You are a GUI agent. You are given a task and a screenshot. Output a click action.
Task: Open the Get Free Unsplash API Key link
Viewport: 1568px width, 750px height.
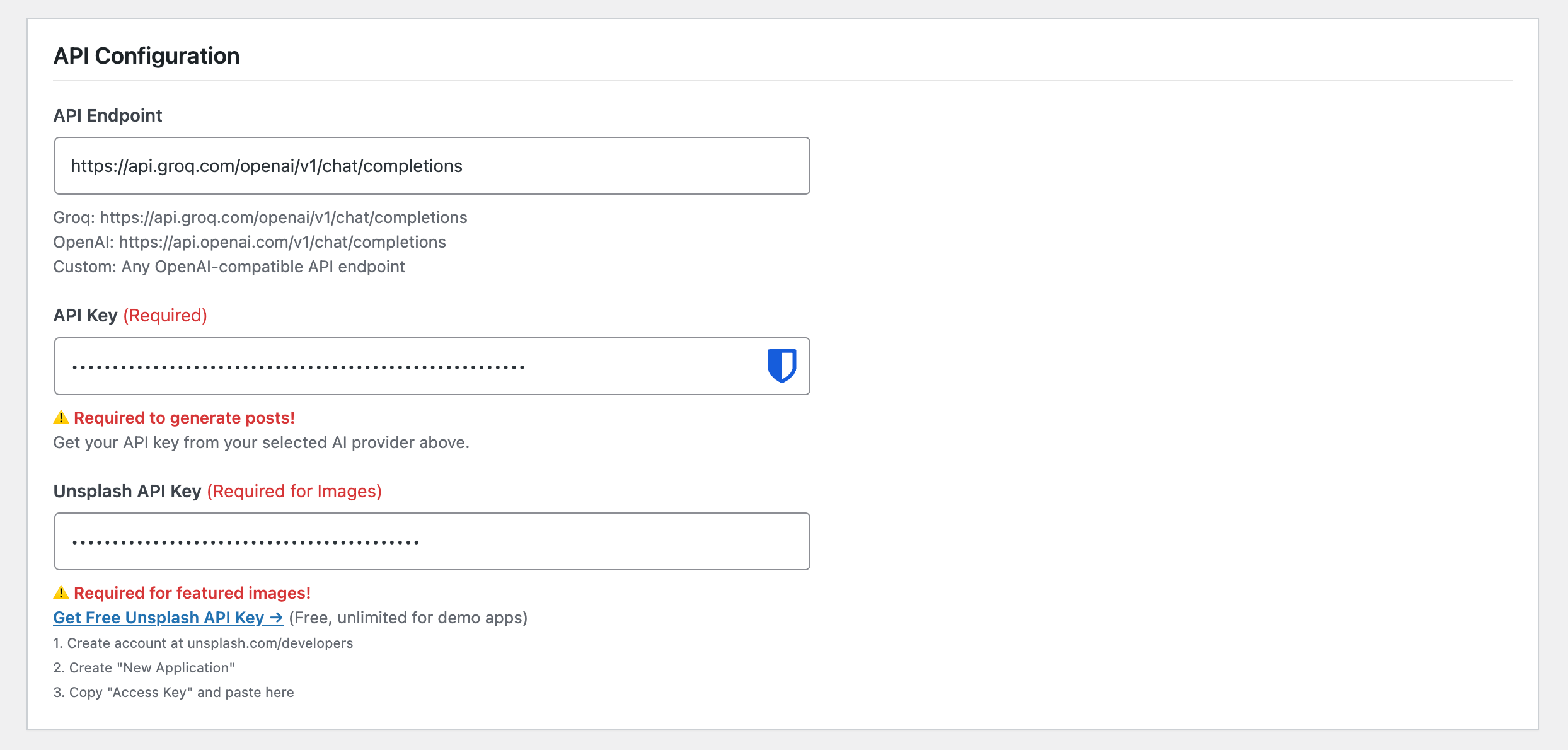pyautogui.click(x=168, y=618)
